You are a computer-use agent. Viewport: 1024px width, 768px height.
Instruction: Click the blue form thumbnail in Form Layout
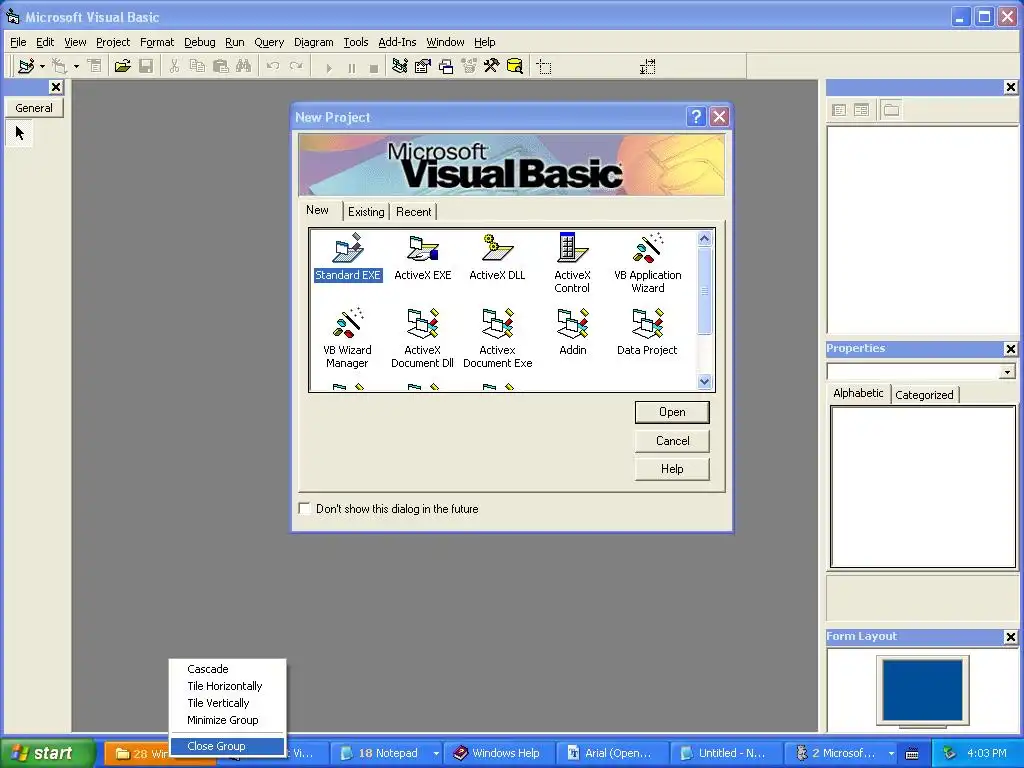(922, 690)
